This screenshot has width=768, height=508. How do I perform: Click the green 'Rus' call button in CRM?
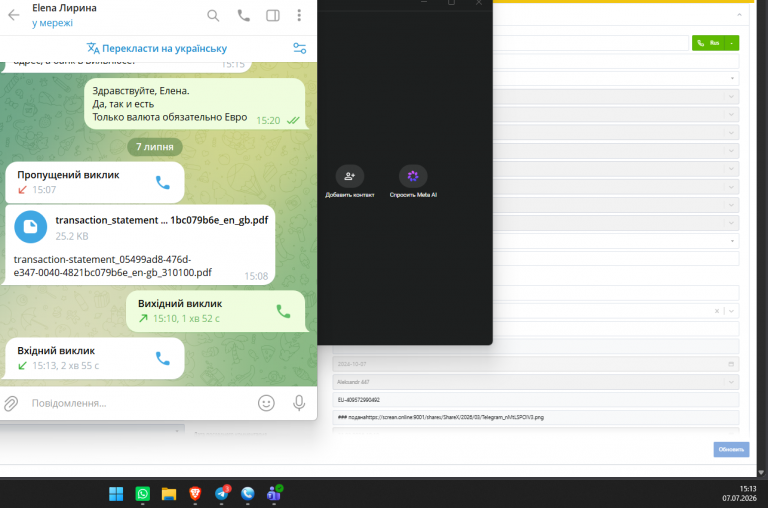[708, 43]
